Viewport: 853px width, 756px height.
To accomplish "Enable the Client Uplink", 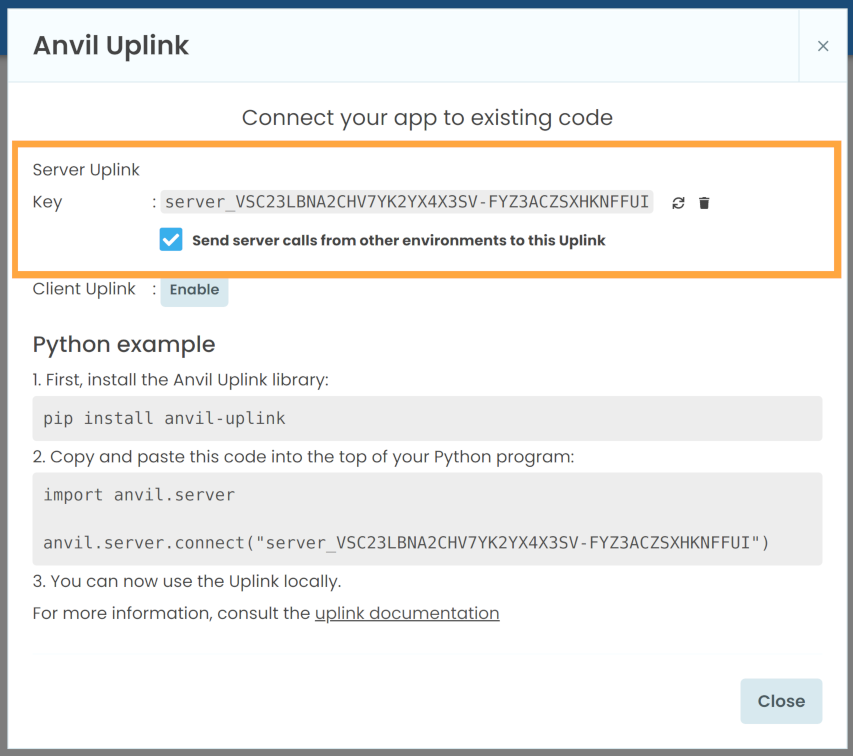I will pyautogui.click(x=193, y=289).
